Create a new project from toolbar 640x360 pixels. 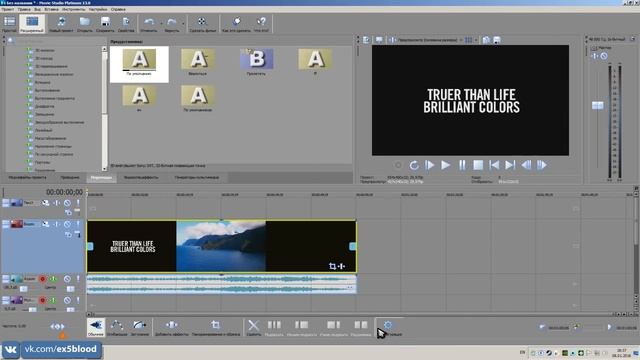[61, 24]
